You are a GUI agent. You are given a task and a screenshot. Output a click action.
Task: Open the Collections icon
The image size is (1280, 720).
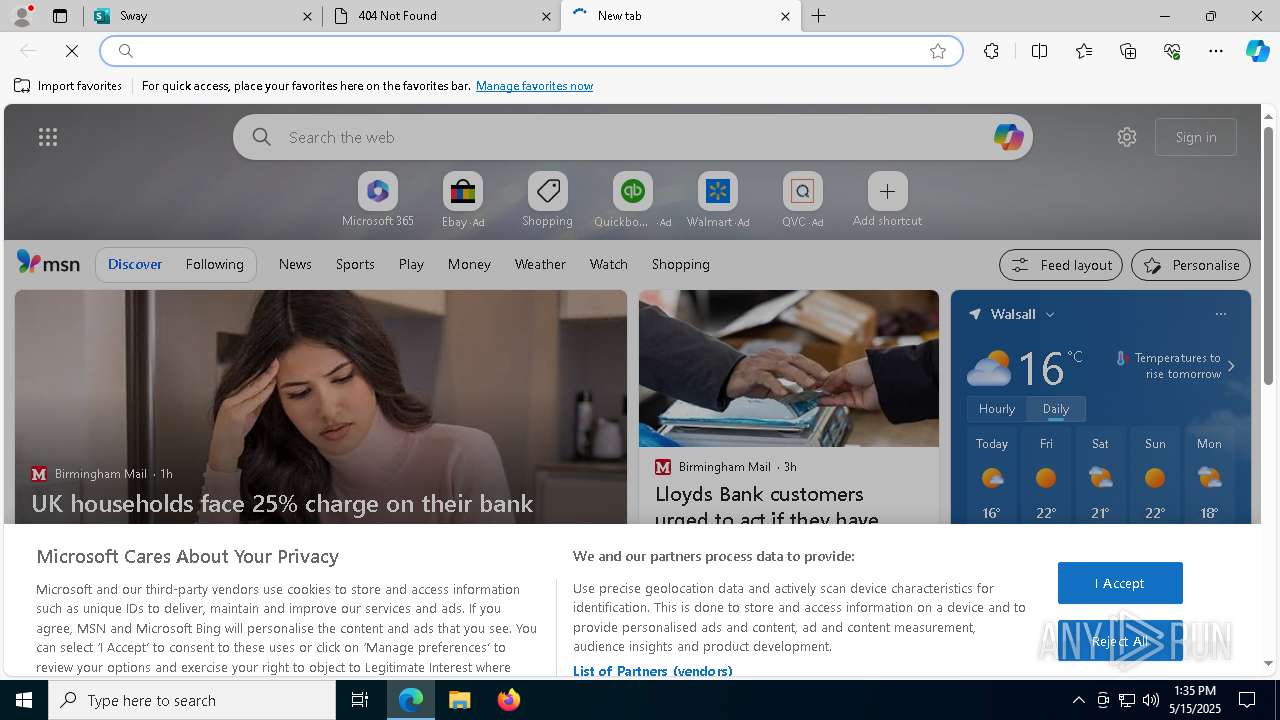(x=1128, y=51)
